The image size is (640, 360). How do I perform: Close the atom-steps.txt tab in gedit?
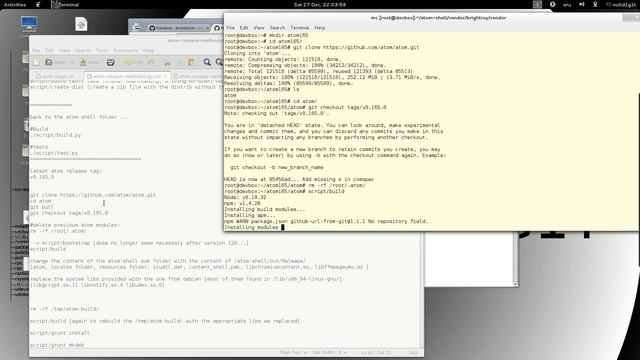click(79, 76)
